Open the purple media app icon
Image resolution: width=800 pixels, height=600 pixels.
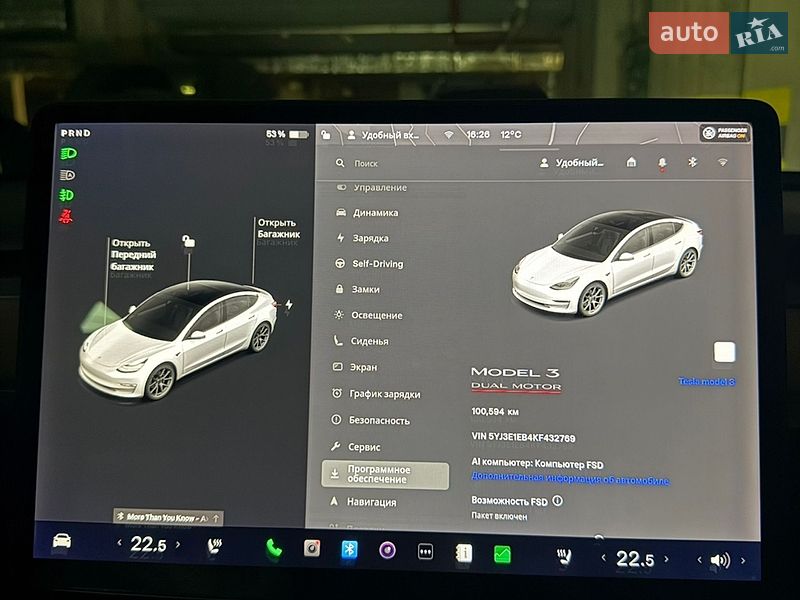coord(387,550)
